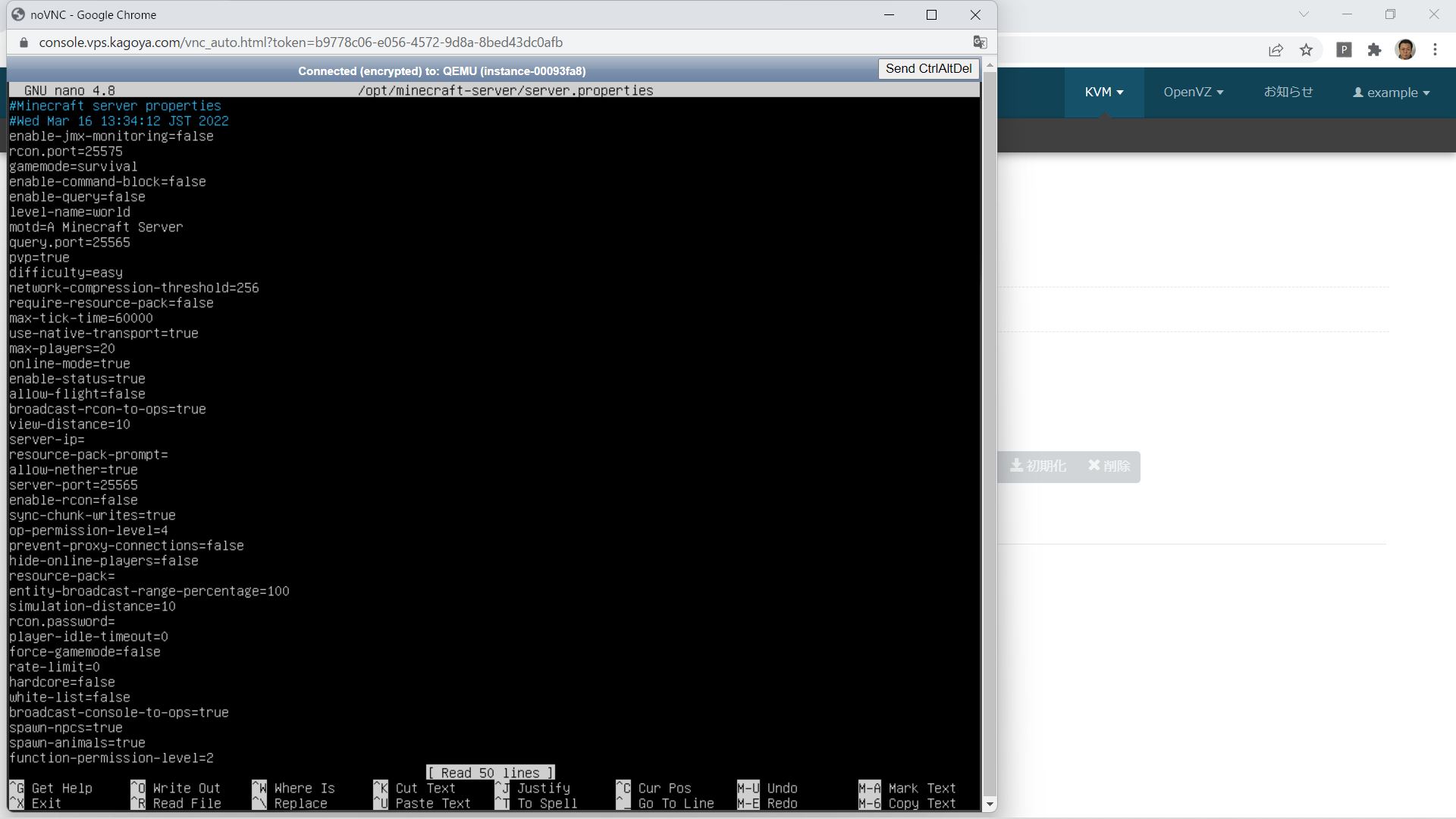Click the site lock icon in address bar
The image size is (1456, 819).
24,42
